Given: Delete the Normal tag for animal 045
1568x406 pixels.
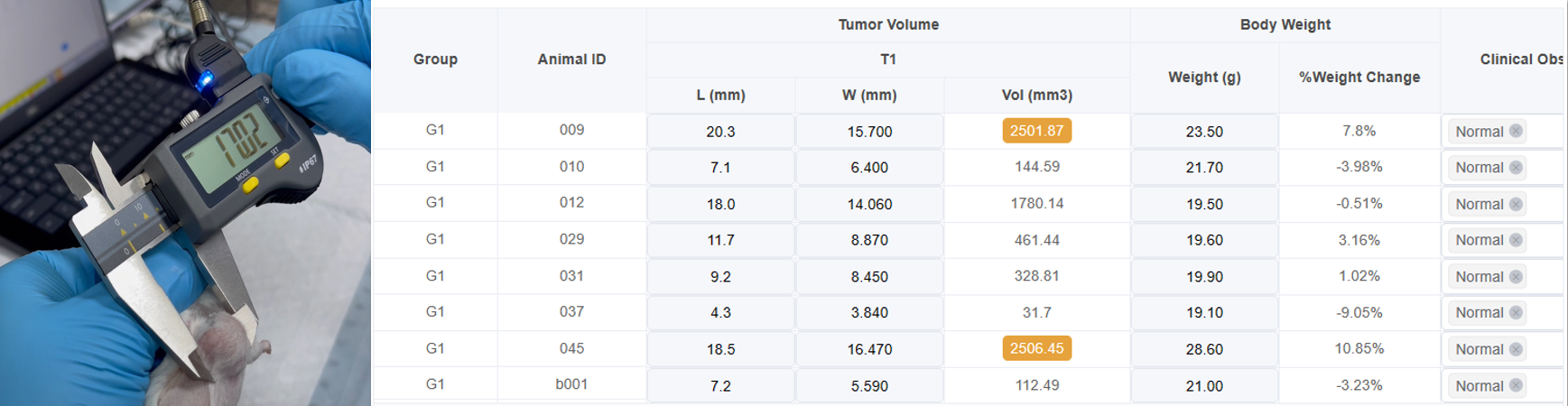Looking at the screenshot, I should tap(1516, 349).
